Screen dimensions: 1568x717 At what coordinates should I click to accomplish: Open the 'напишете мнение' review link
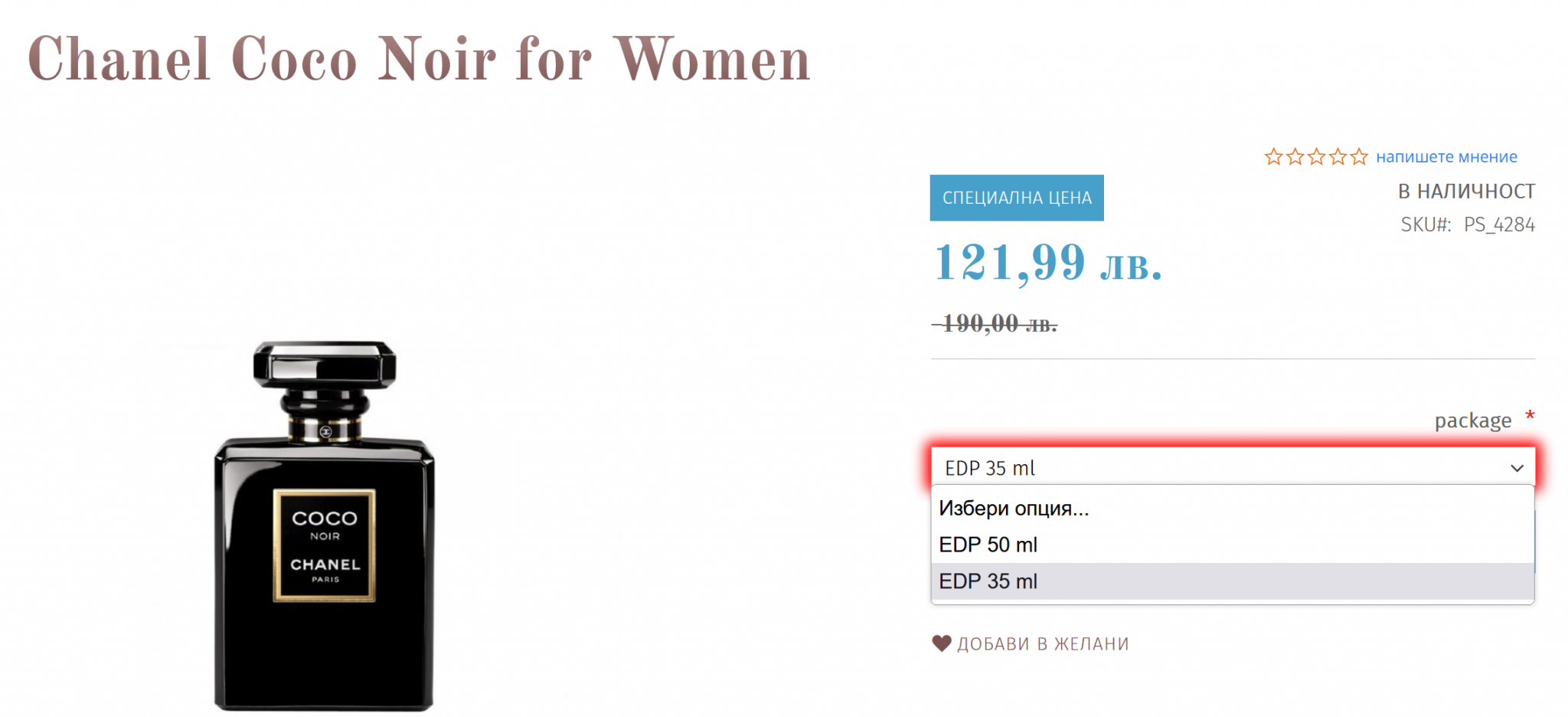[x=1446, y=157]
